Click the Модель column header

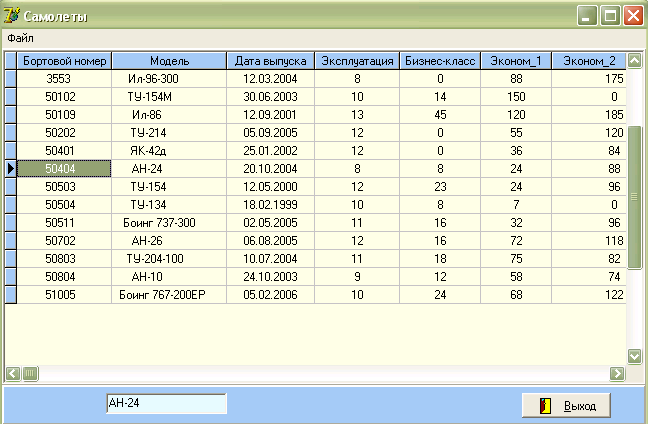coord(169,61)
